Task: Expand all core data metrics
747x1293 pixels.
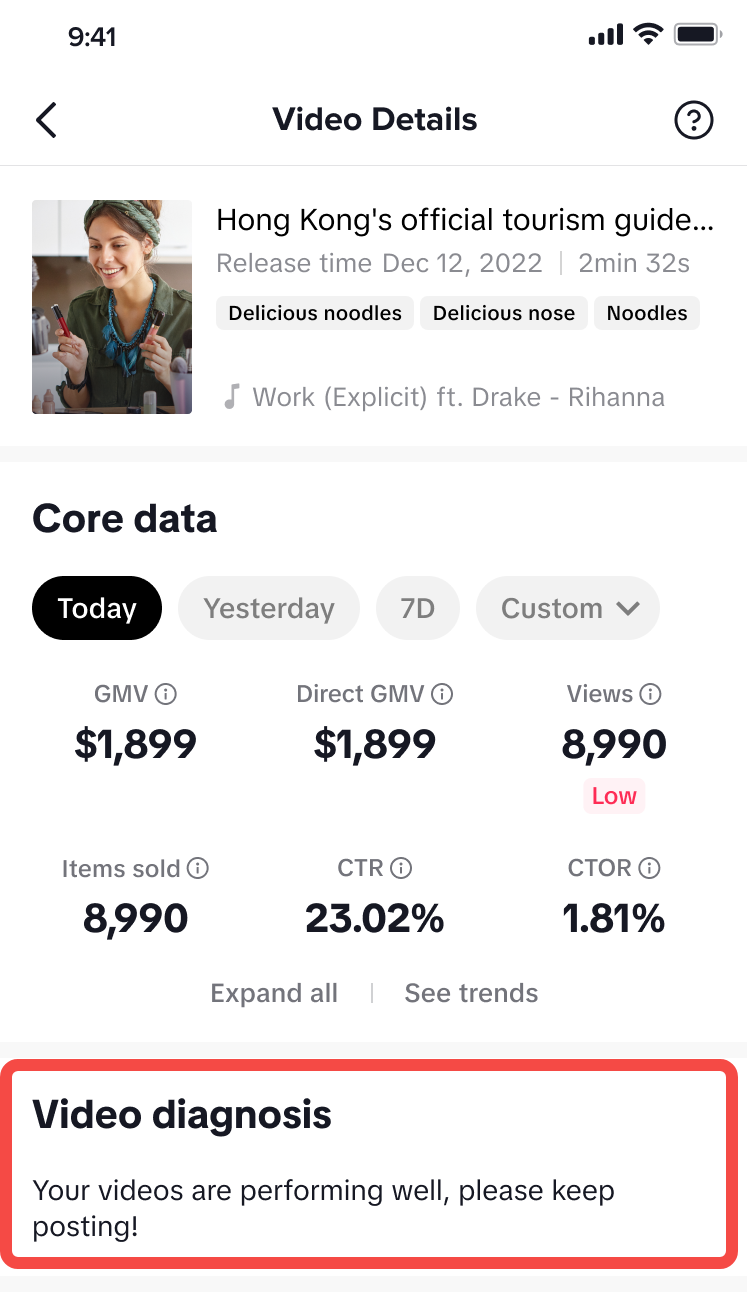Action: (x=274, y=993)
